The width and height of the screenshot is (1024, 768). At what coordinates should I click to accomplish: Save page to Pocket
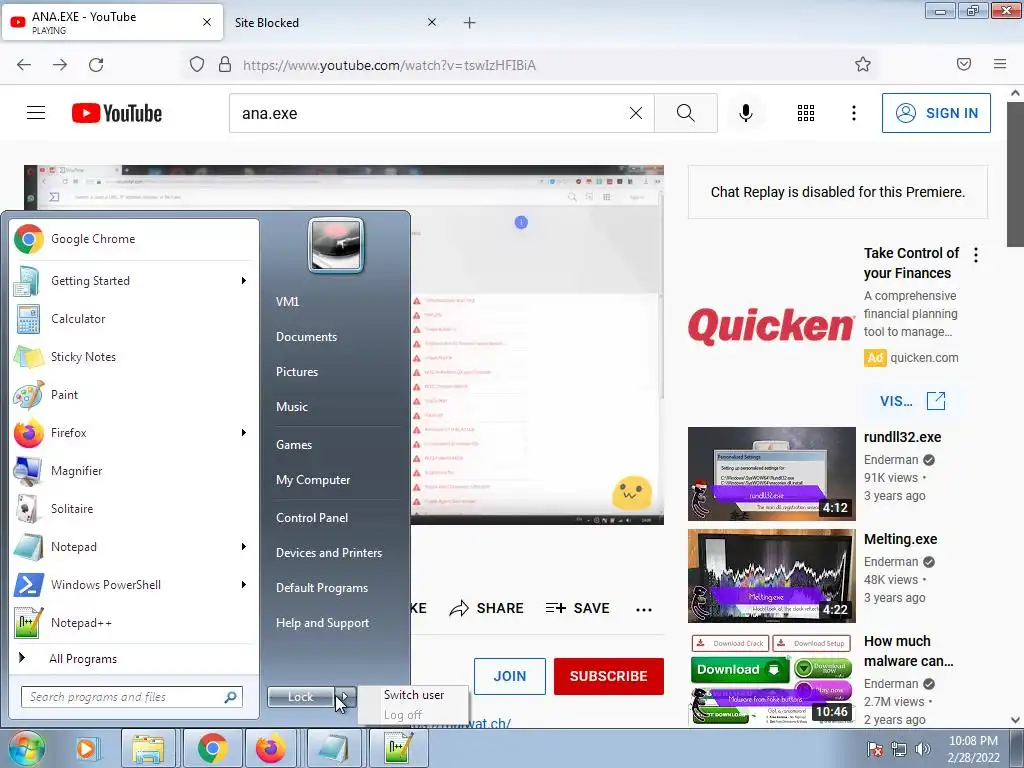[x=964, y=64]
